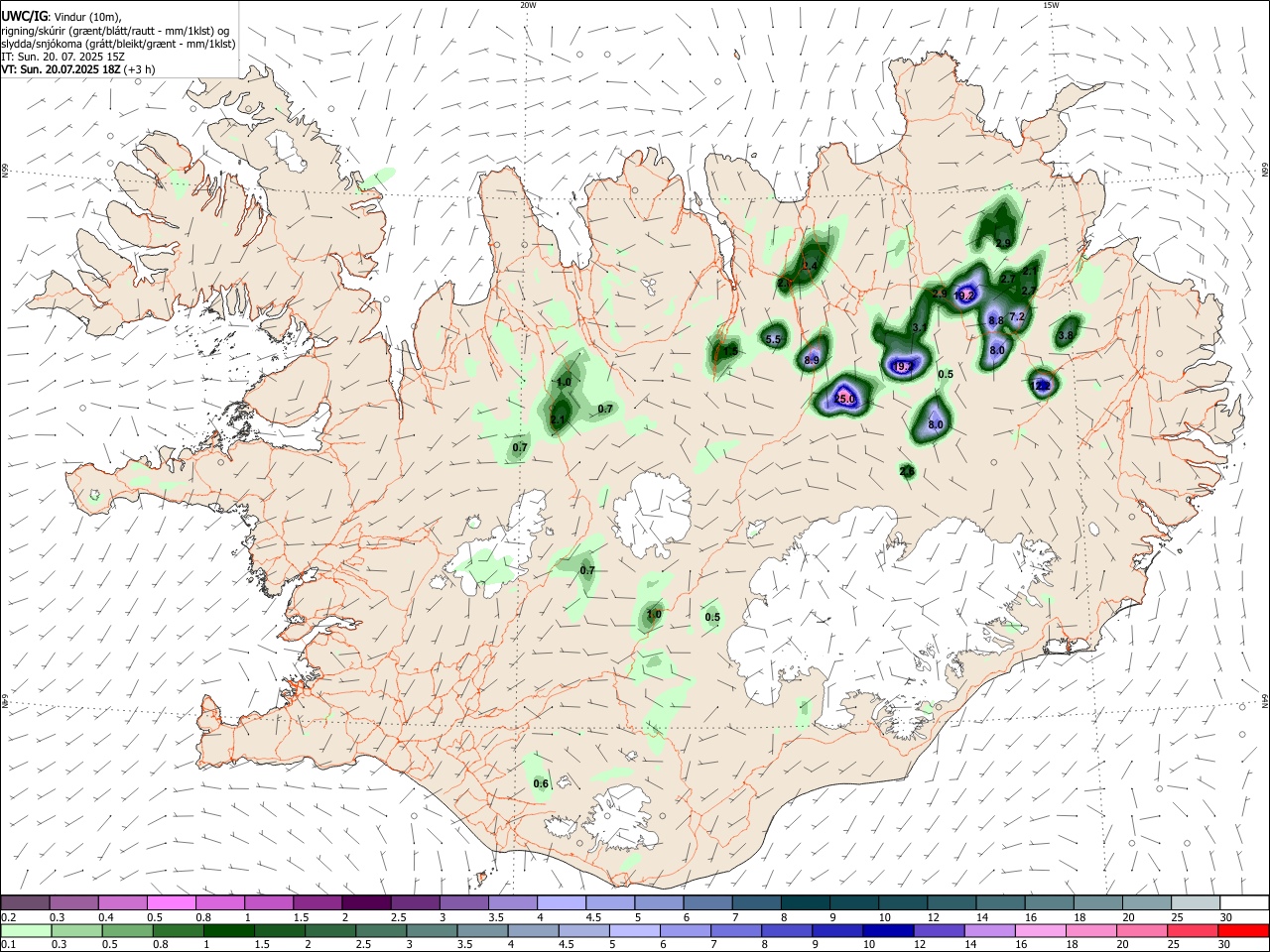The height and width of the screenshot is (952, 1270).
Task: Click the VT: Sun. 20.07.2025 18Z valid time
Action: tap(61, 69)
